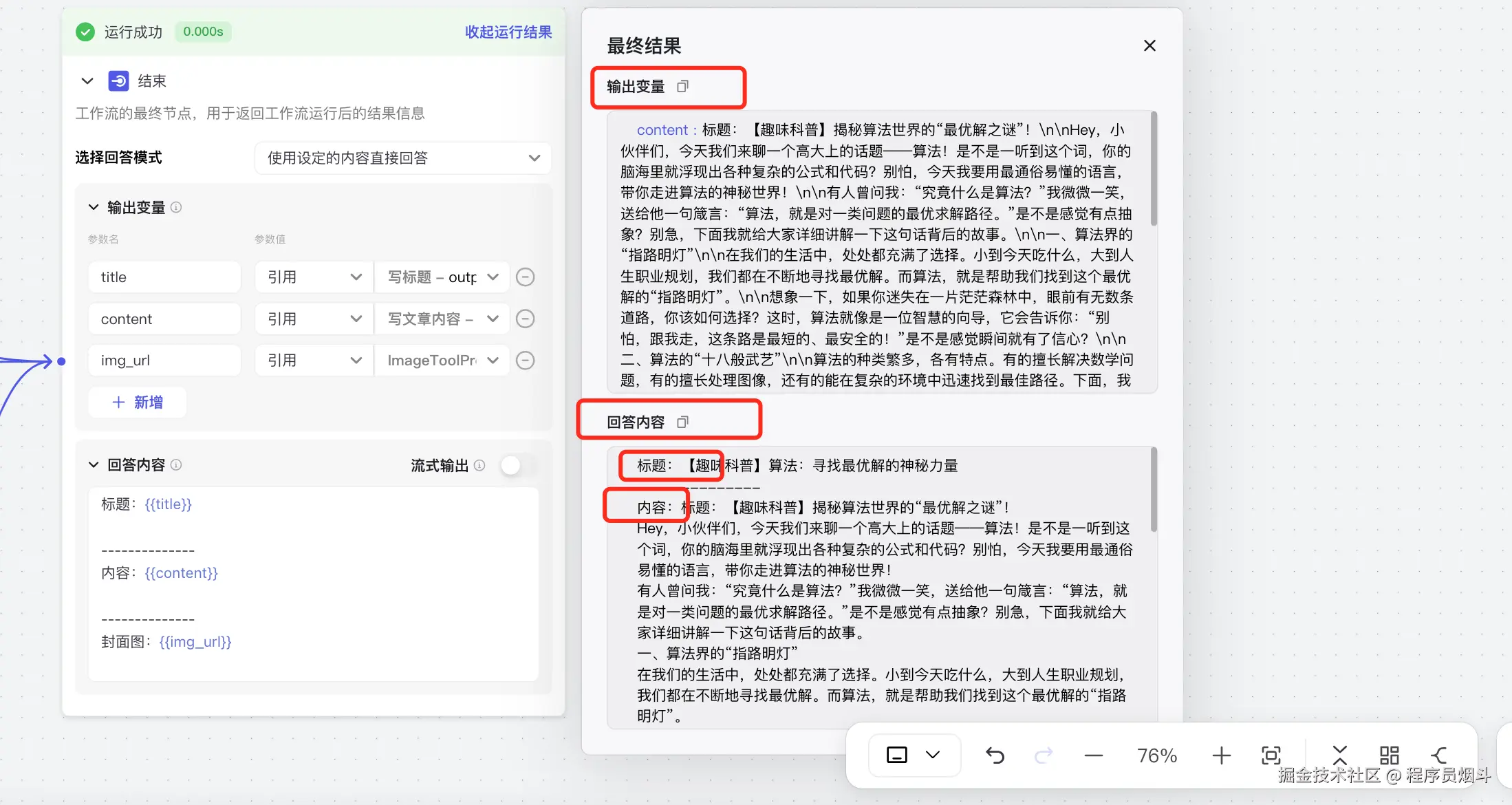The image size is (1512, 805).
Task: Click the four-squares layout icon in the toolbar
Action: click(x=1389, y=755)
